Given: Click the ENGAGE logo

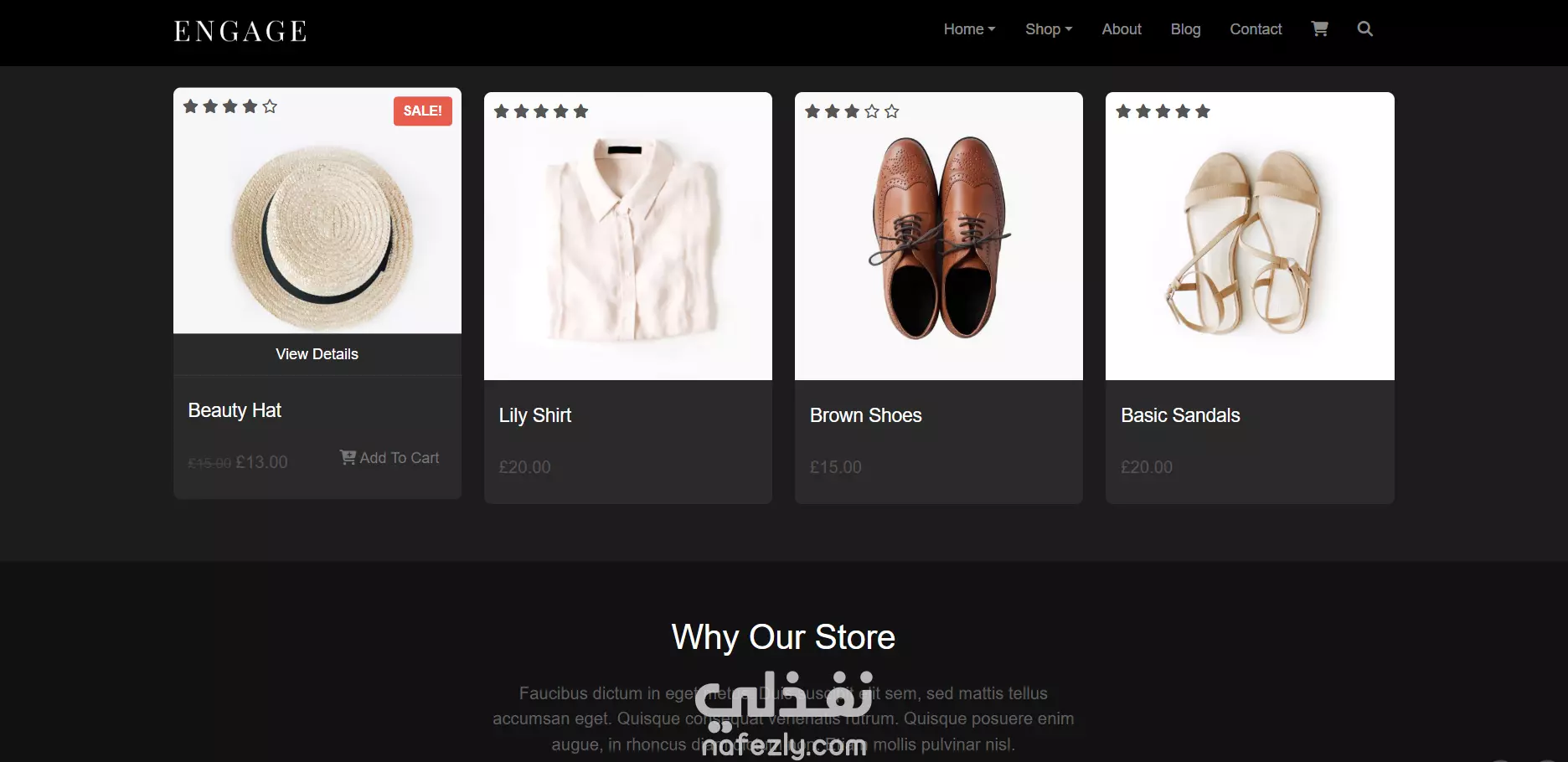Looking at the screenshot, I should pyautogui.click(x=240, y=31).
